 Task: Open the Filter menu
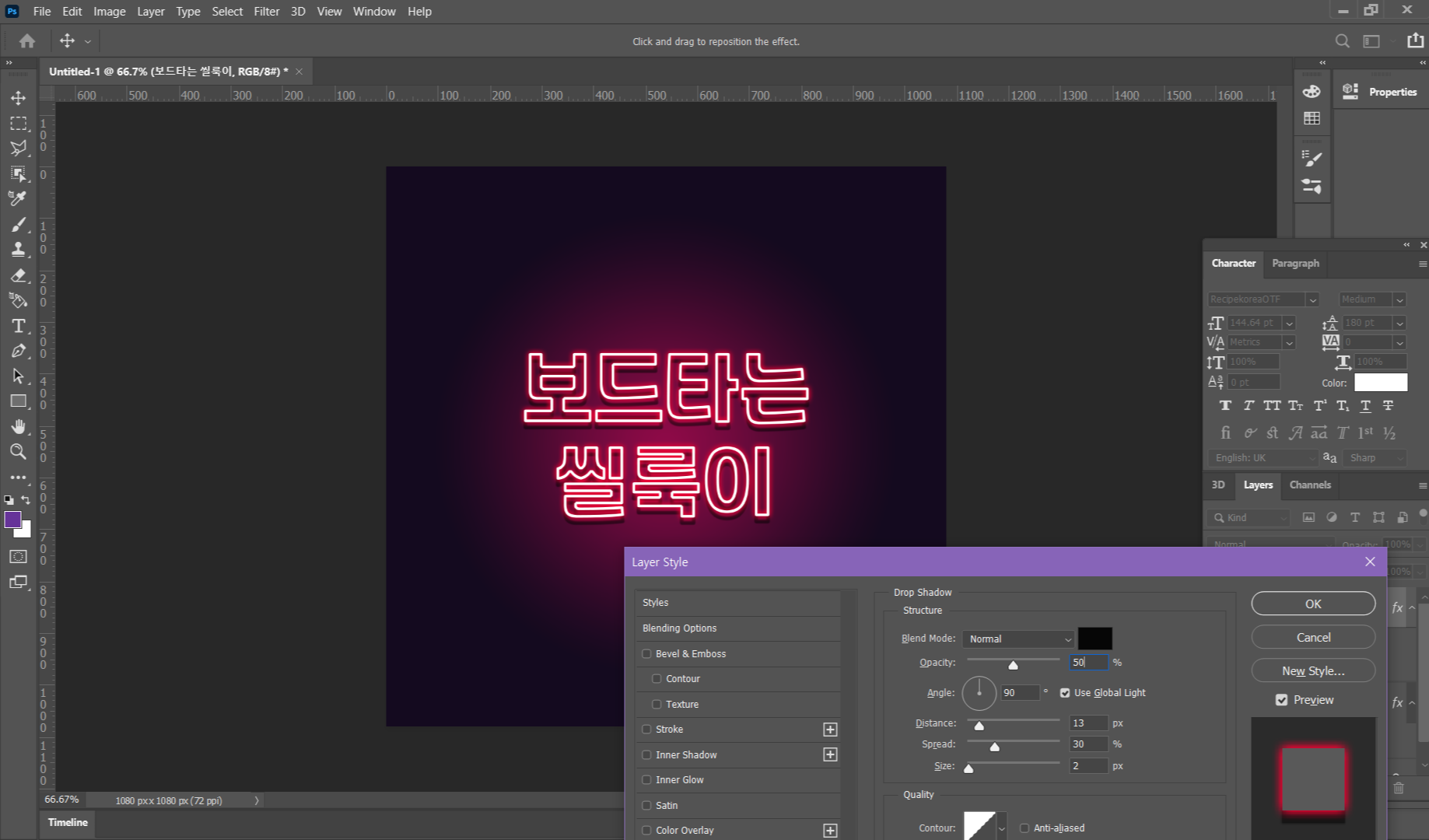[266, 11]
